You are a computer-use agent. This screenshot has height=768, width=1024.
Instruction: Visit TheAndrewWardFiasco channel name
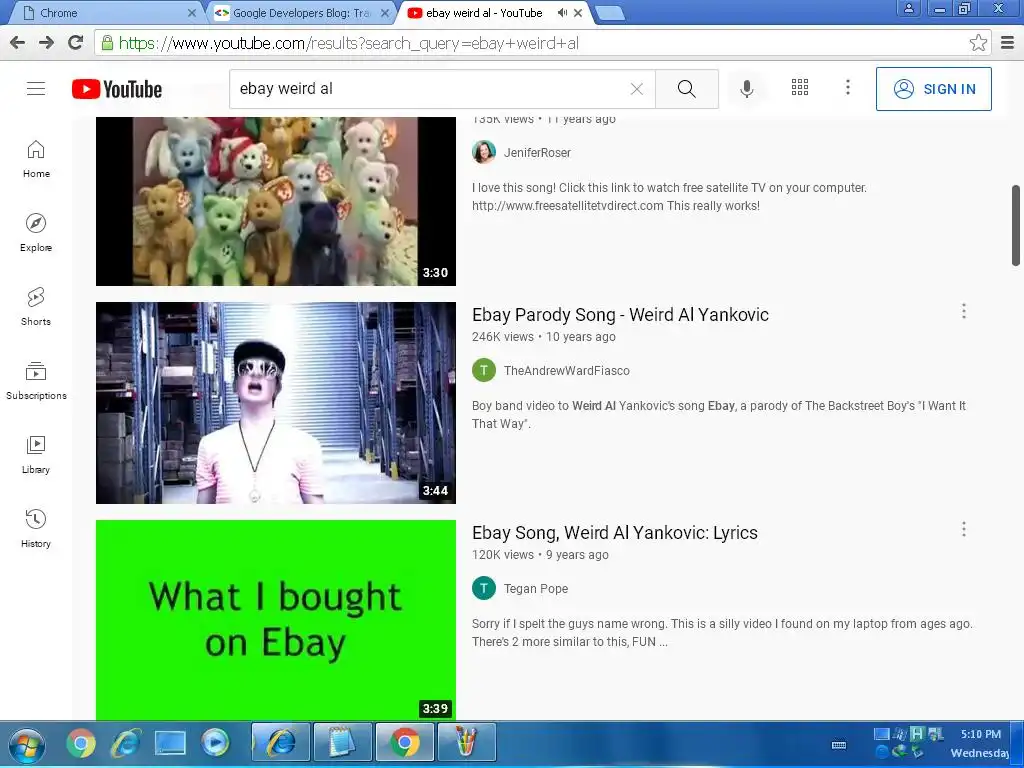(x=566, y=371)
